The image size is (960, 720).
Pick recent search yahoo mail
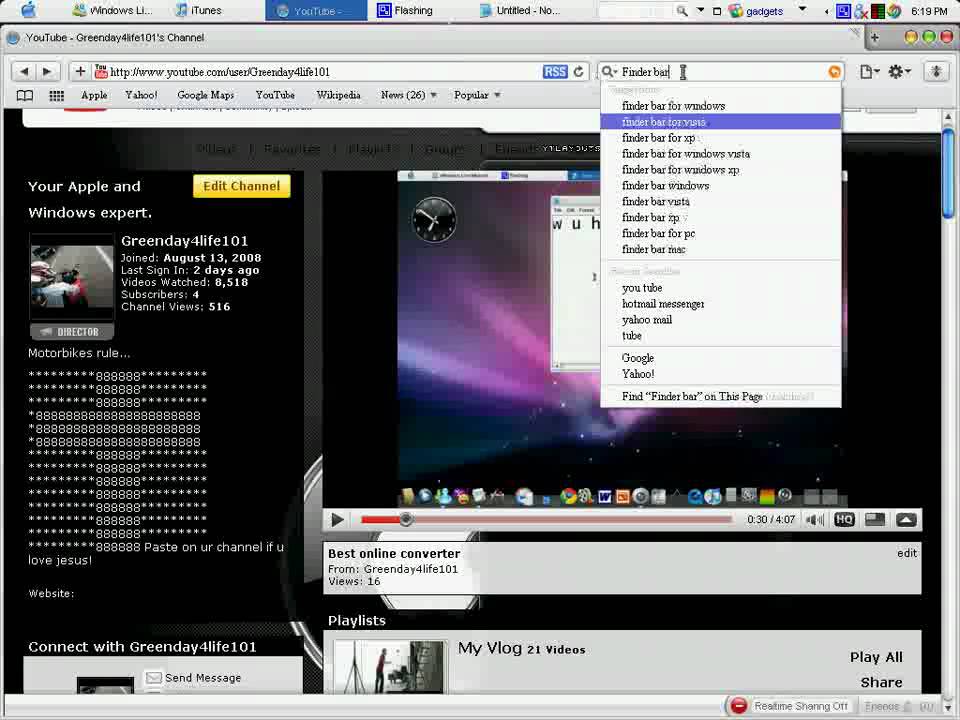tap(721, 320)
